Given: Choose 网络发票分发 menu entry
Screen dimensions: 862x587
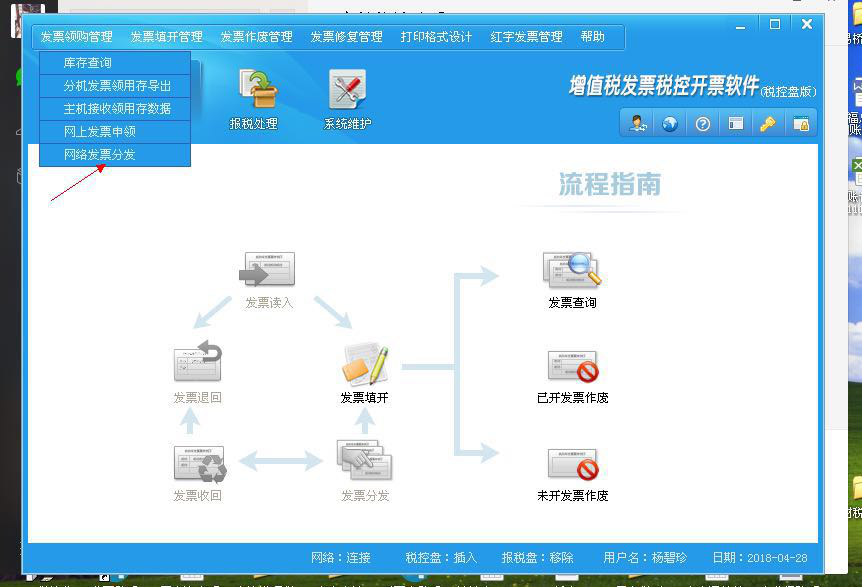Looking at the screenshot, I should point(100,155).
